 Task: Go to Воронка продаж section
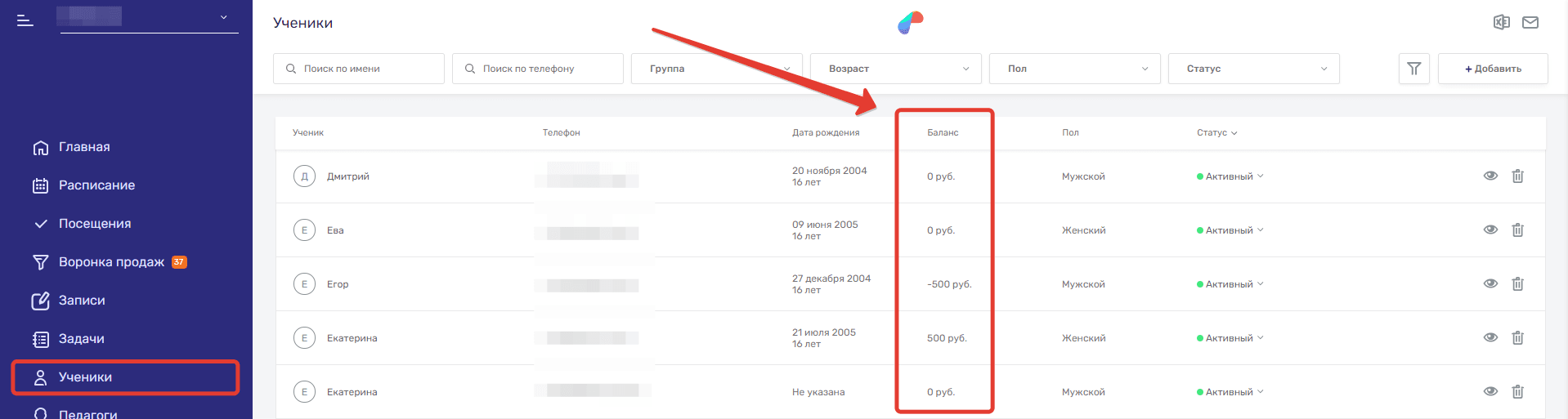(x=111, y=262)
